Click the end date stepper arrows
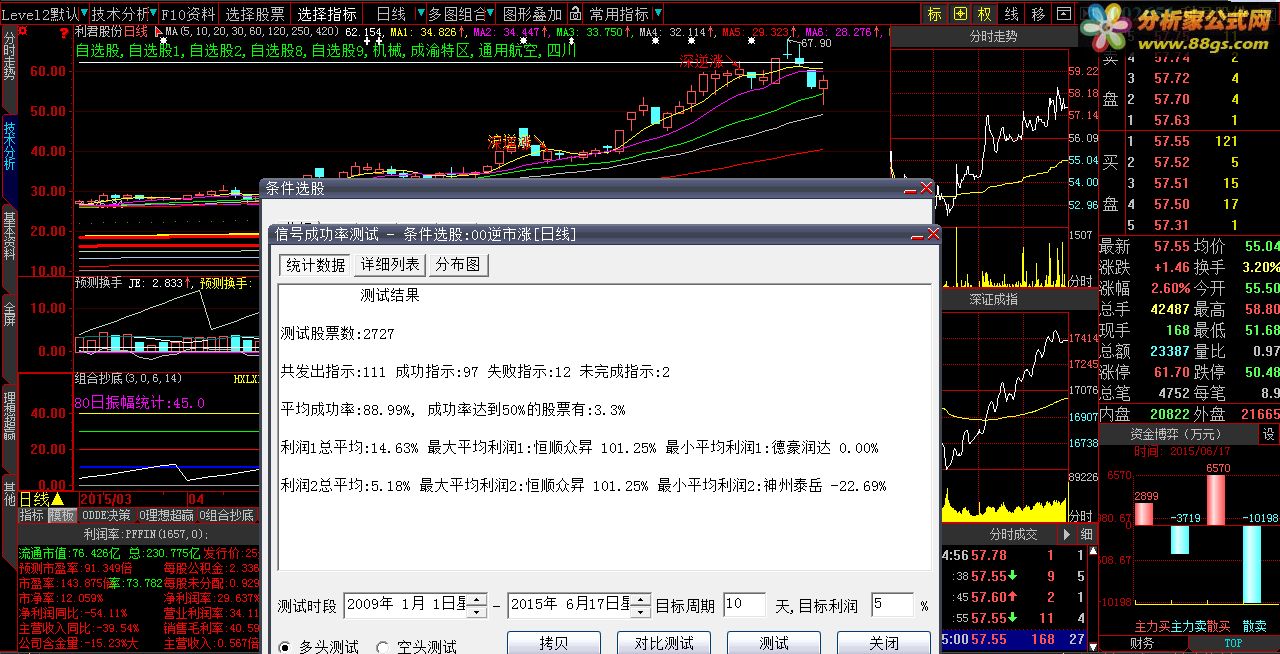1280x654 pixels. [x=642, y=605]
